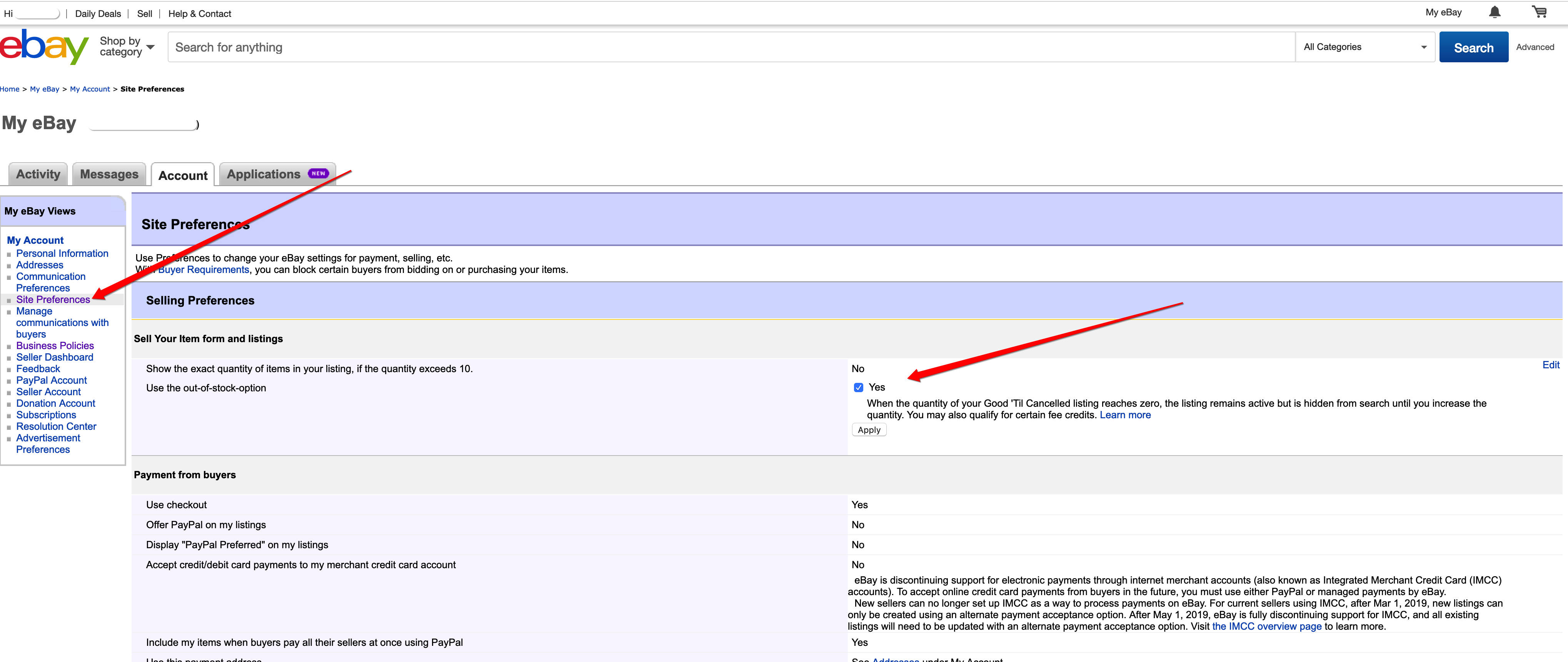Open Advanced search link
Image resolution: width=1568 pixels, height=662 pixels.
pos(1535,47)
